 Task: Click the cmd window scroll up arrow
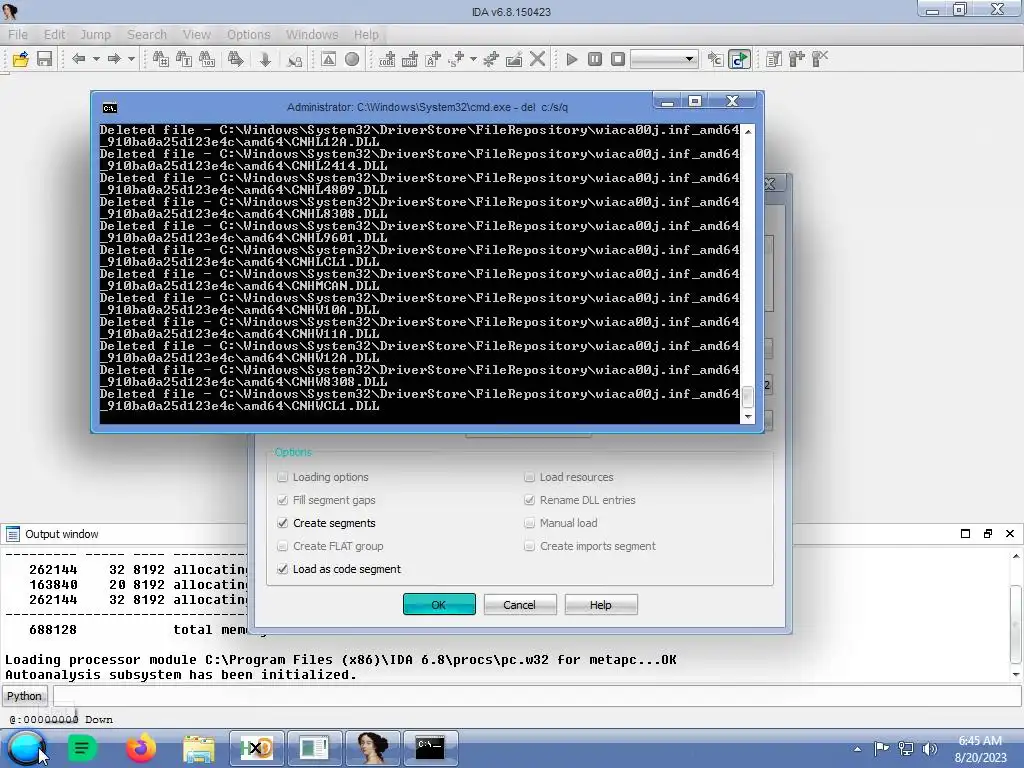(748, 131)
